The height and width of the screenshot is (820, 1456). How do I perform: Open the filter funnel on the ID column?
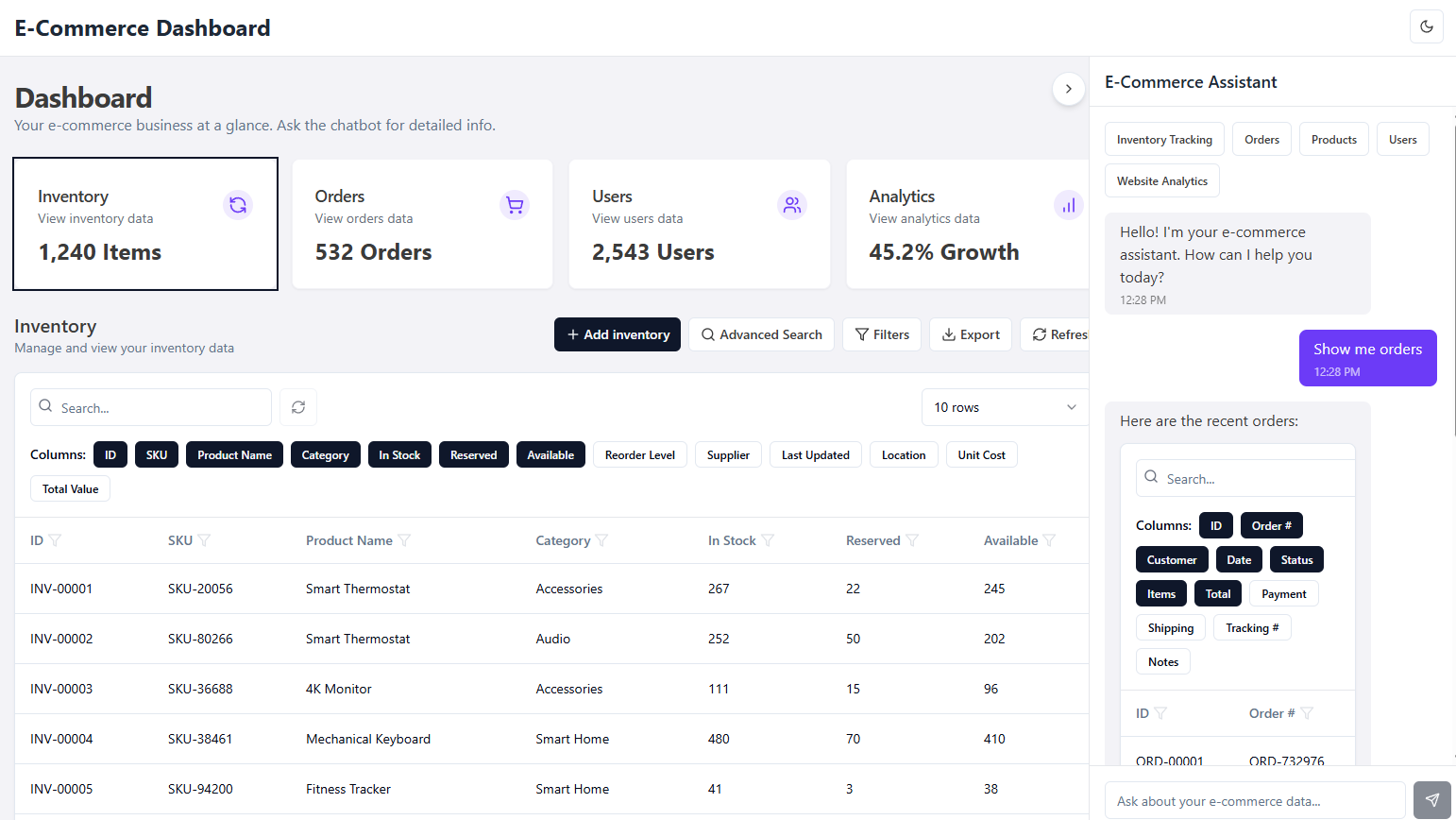coord(57,539)
